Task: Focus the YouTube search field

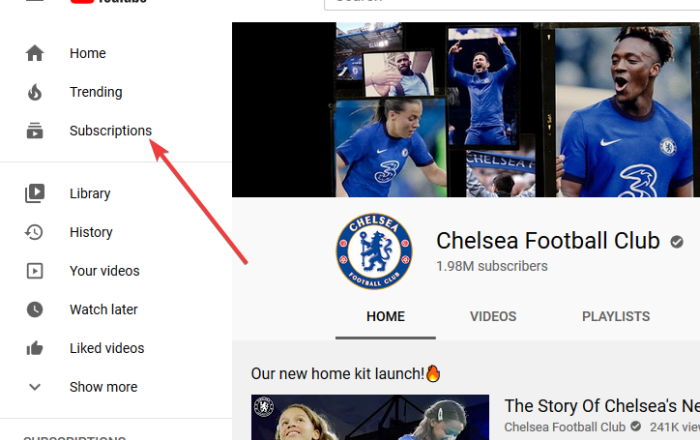Action: pos(512,4)
